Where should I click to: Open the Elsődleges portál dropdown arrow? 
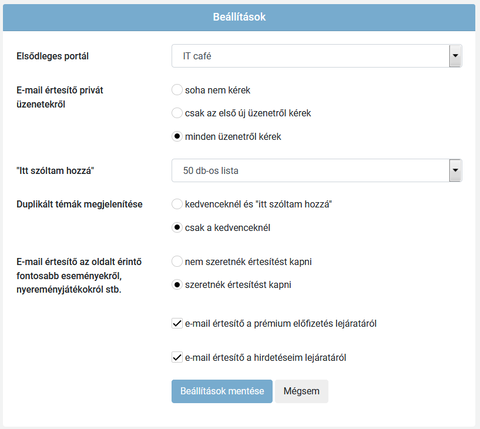click(455, 56)
